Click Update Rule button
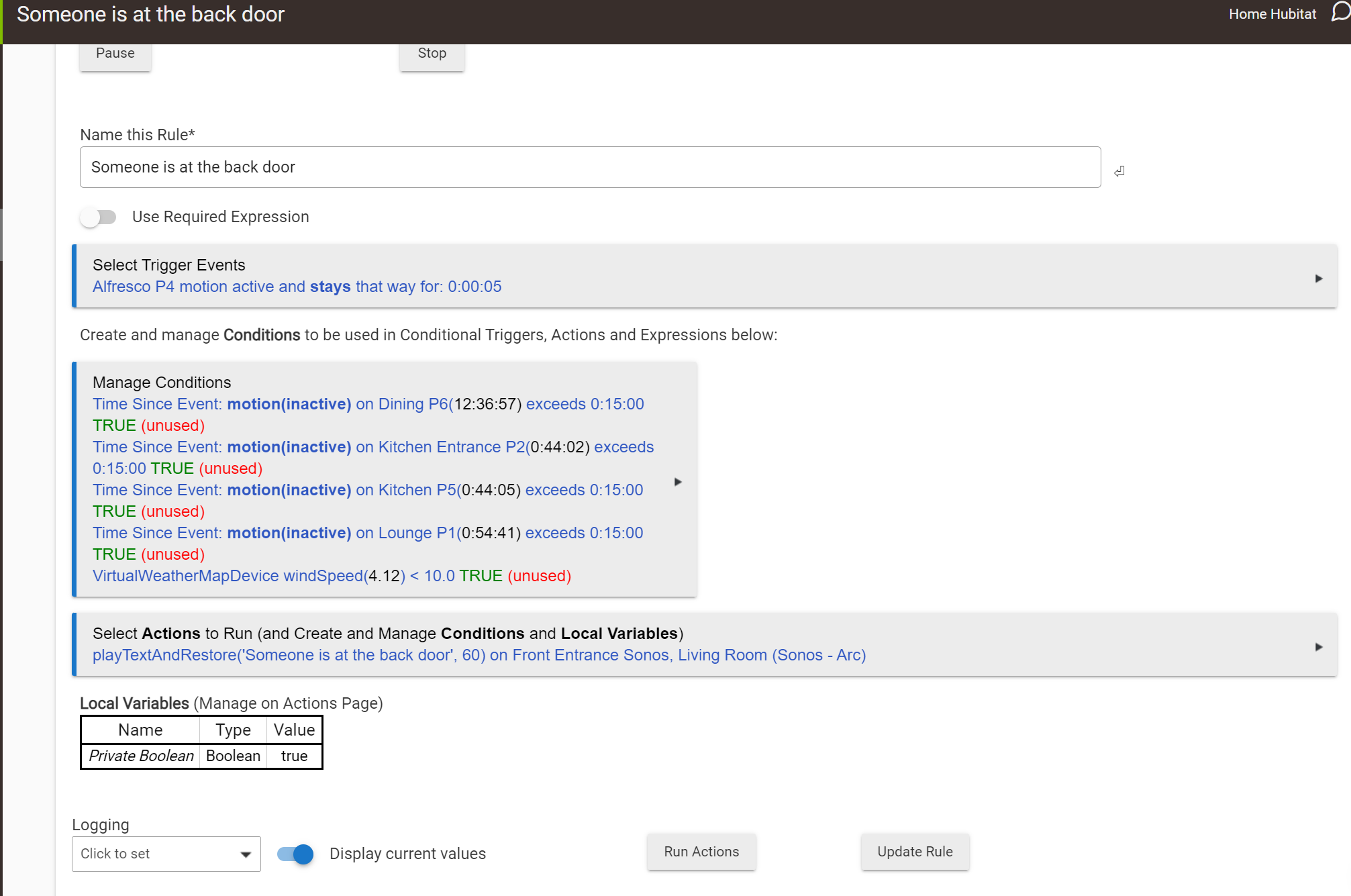Screen dimensions: 1351x896 pos(915,852)
